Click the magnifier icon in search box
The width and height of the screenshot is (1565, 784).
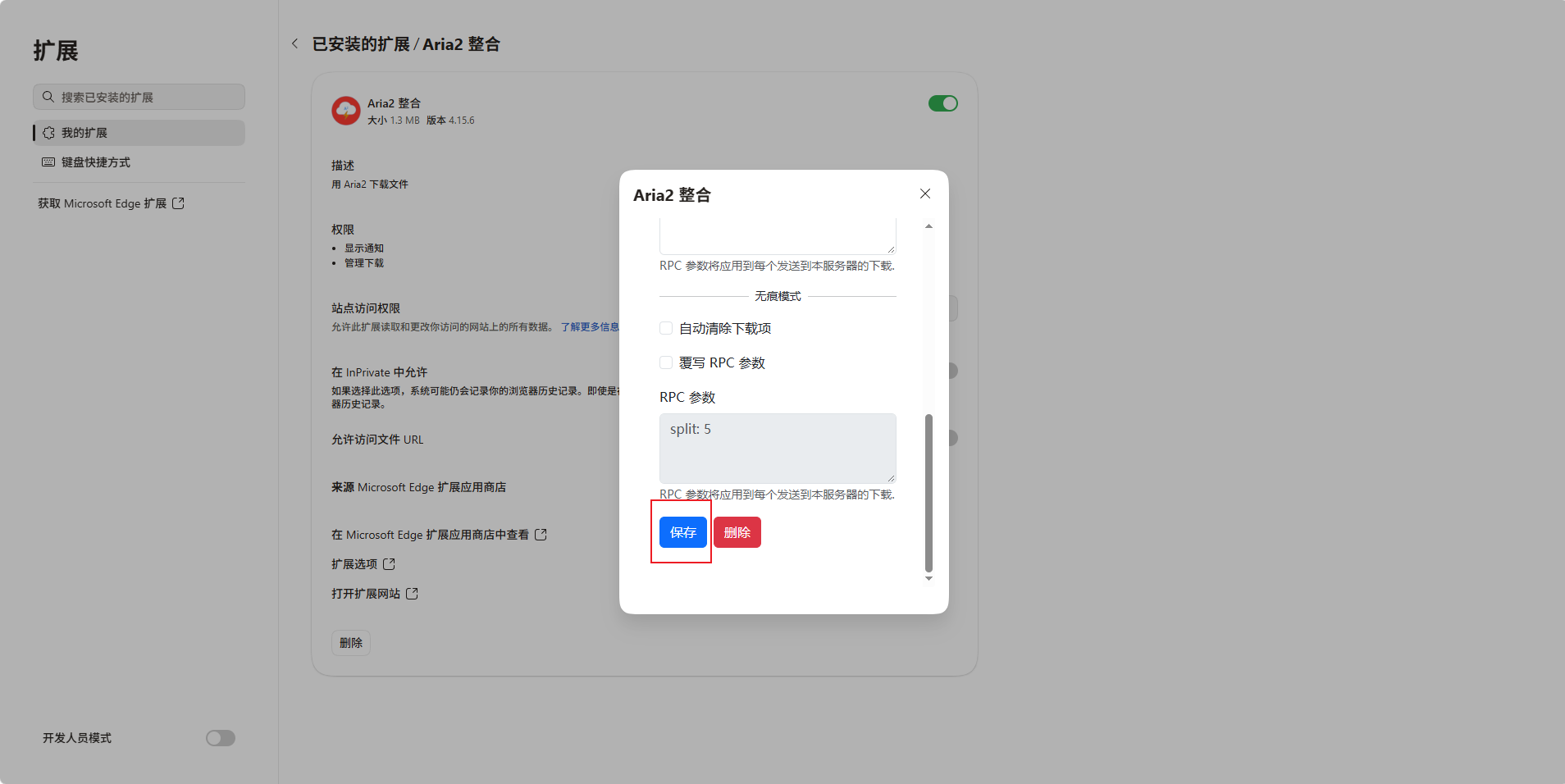point(48,97)
